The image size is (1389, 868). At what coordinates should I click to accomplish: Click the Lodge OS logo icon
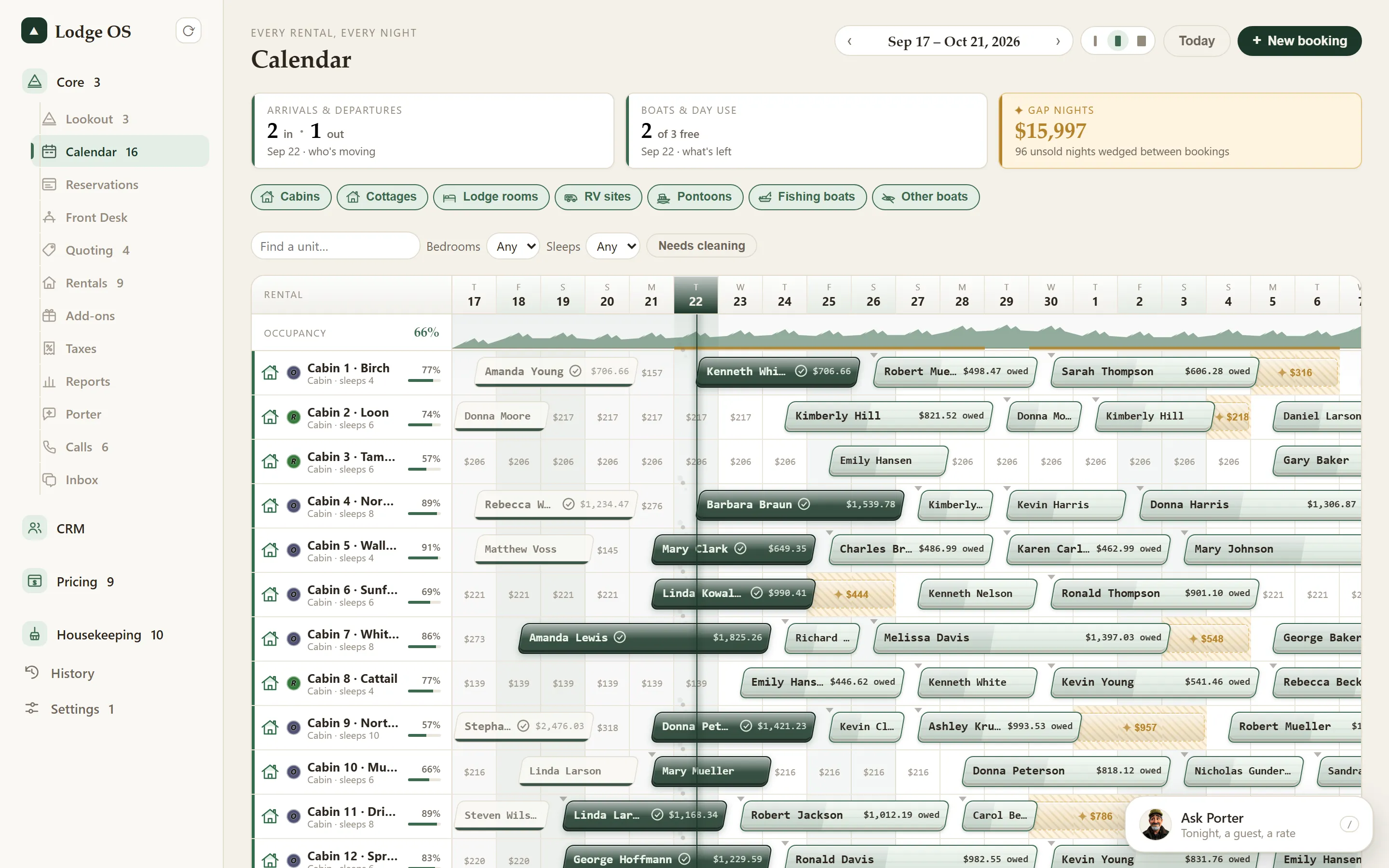(34, 31)
